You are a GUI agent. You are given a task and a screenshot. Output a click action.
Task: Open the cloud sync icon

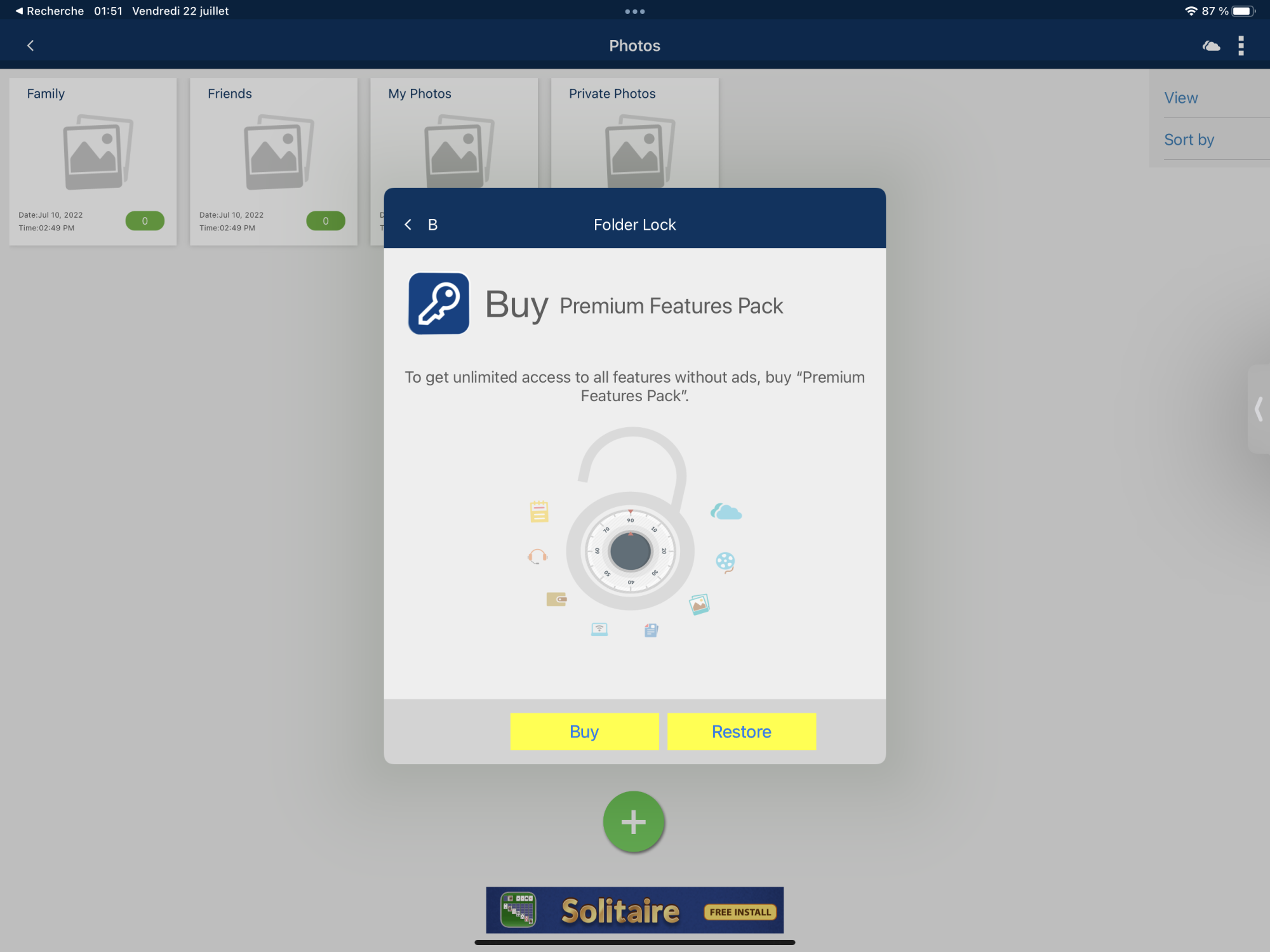pos(1211,46)
